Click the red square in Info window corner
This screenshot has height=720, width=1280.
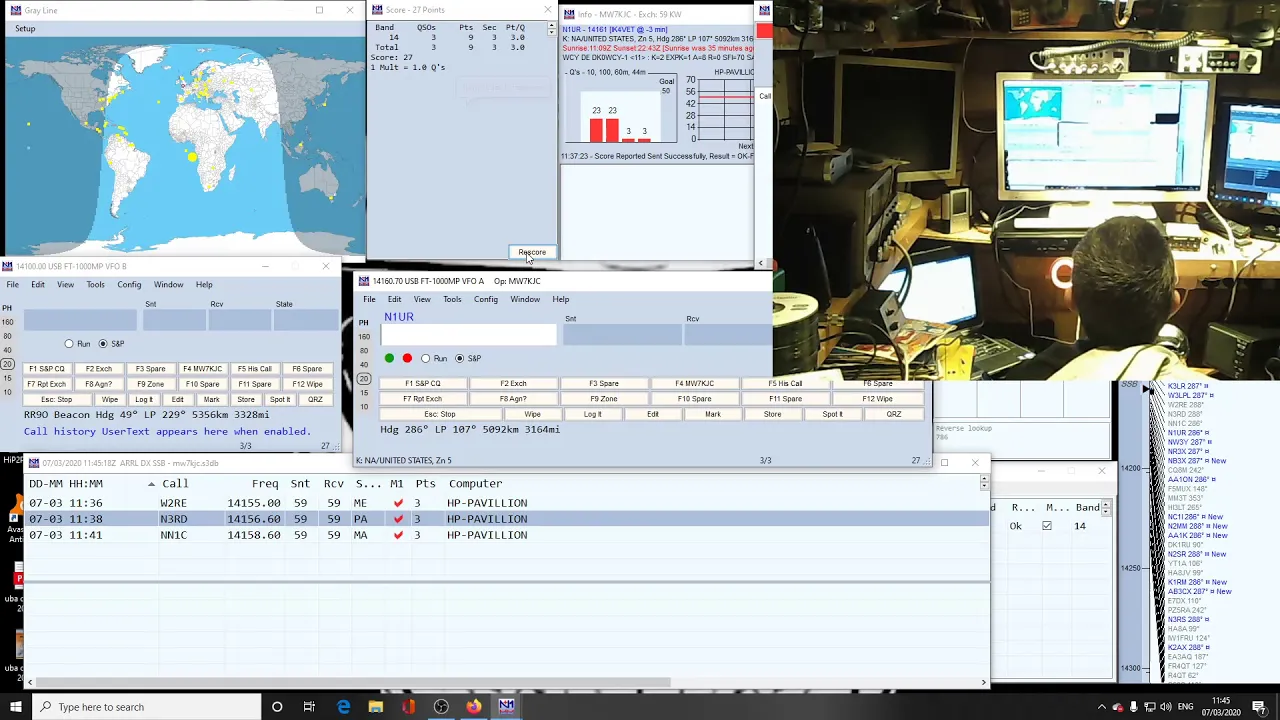tap(764, 31)
